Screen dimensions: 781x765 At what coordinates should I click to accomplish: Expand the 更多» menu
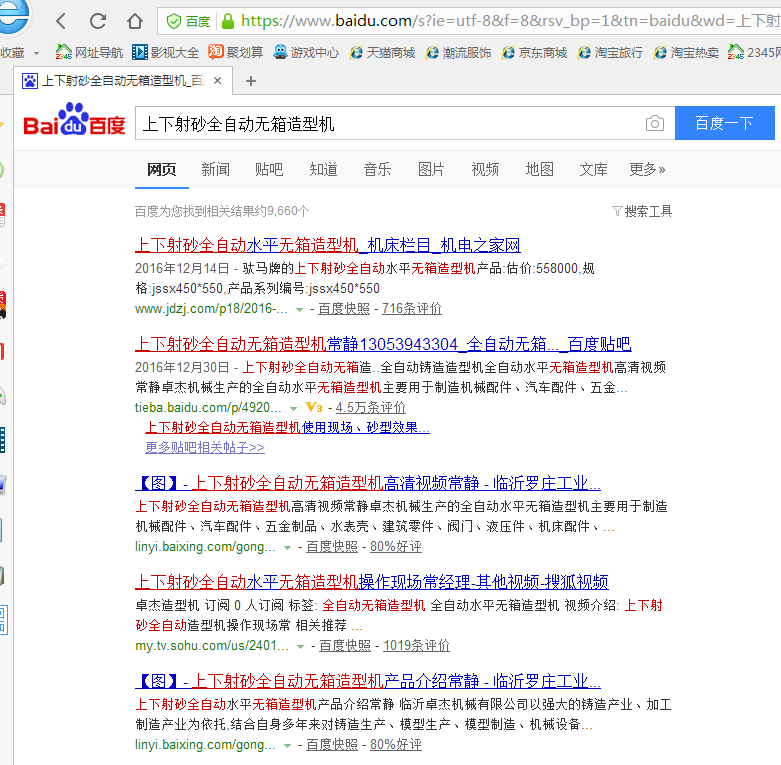pos(647,169)
